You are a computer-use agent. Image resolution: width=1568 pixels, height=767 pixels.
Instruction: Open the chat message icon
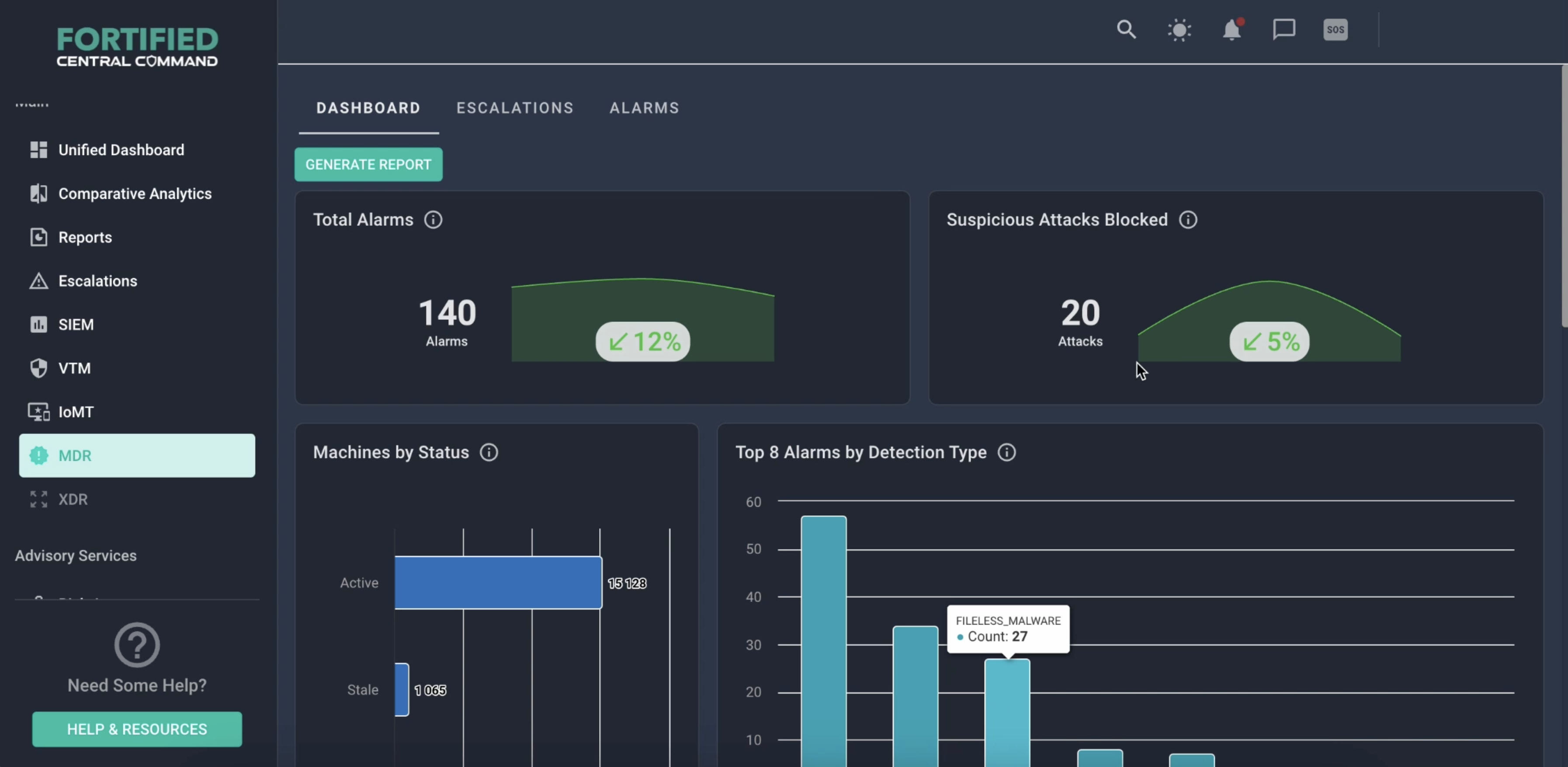point(1284,29)
